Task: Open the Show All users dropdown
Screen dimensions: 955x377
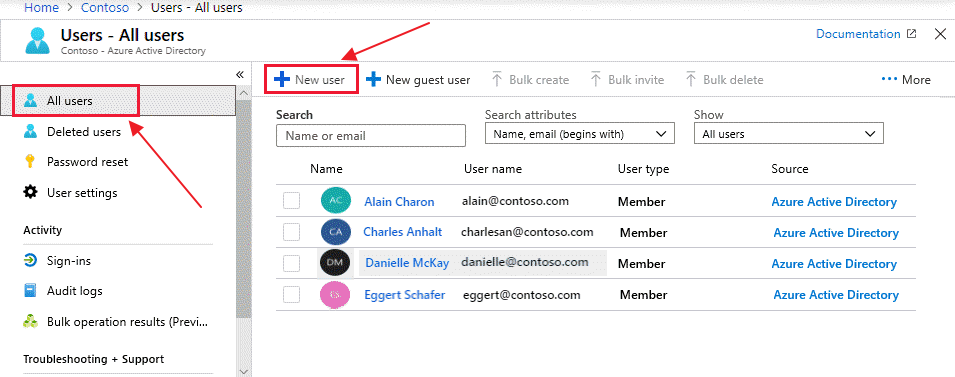Action: [x=789, y=134]
